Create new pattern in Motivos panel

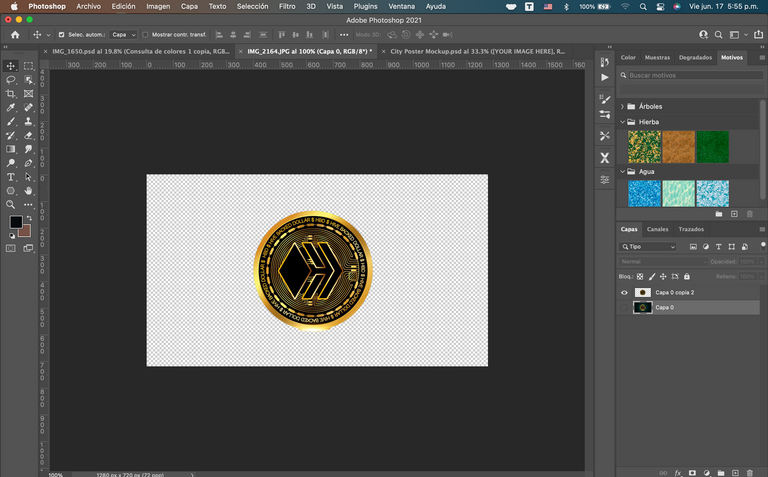(734, 214)
